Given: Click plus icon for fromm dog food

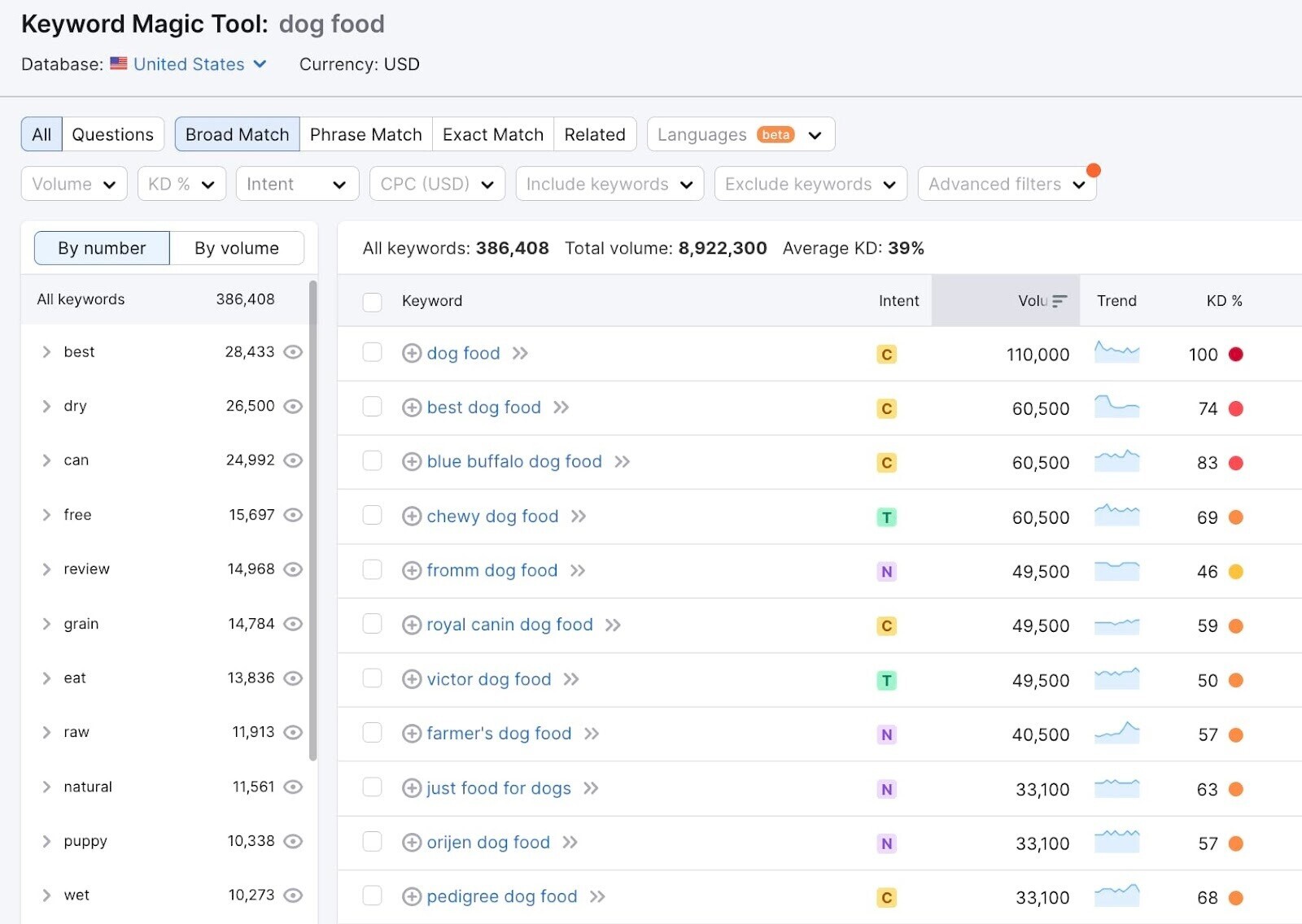Looking at the screenshot, I should 412,571.
